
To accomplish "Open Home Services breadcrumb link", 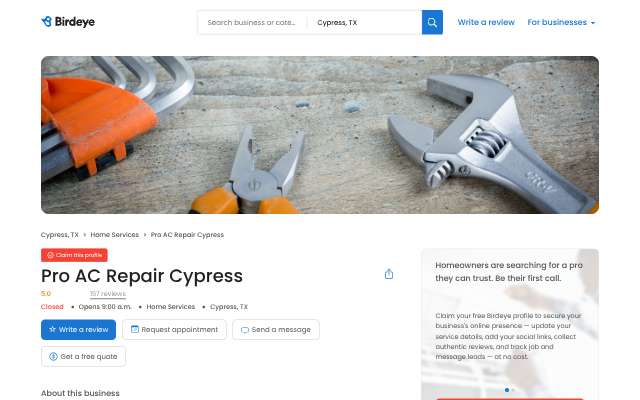I will pos(115,235).
